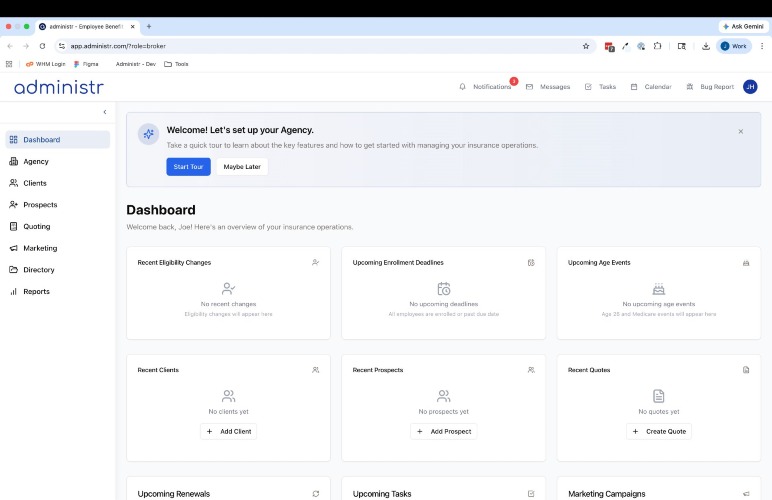Open a new browser tab

tap(149, 27)
